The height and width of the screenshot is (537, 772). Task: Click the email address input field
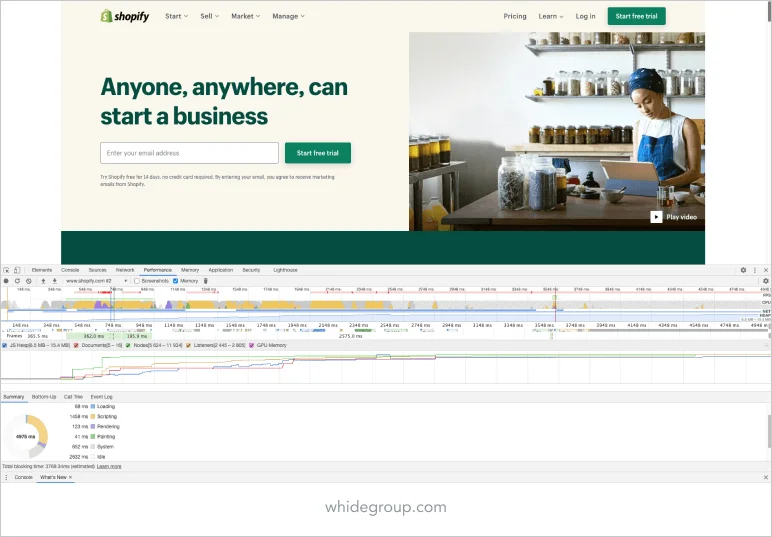pos(190,153)
